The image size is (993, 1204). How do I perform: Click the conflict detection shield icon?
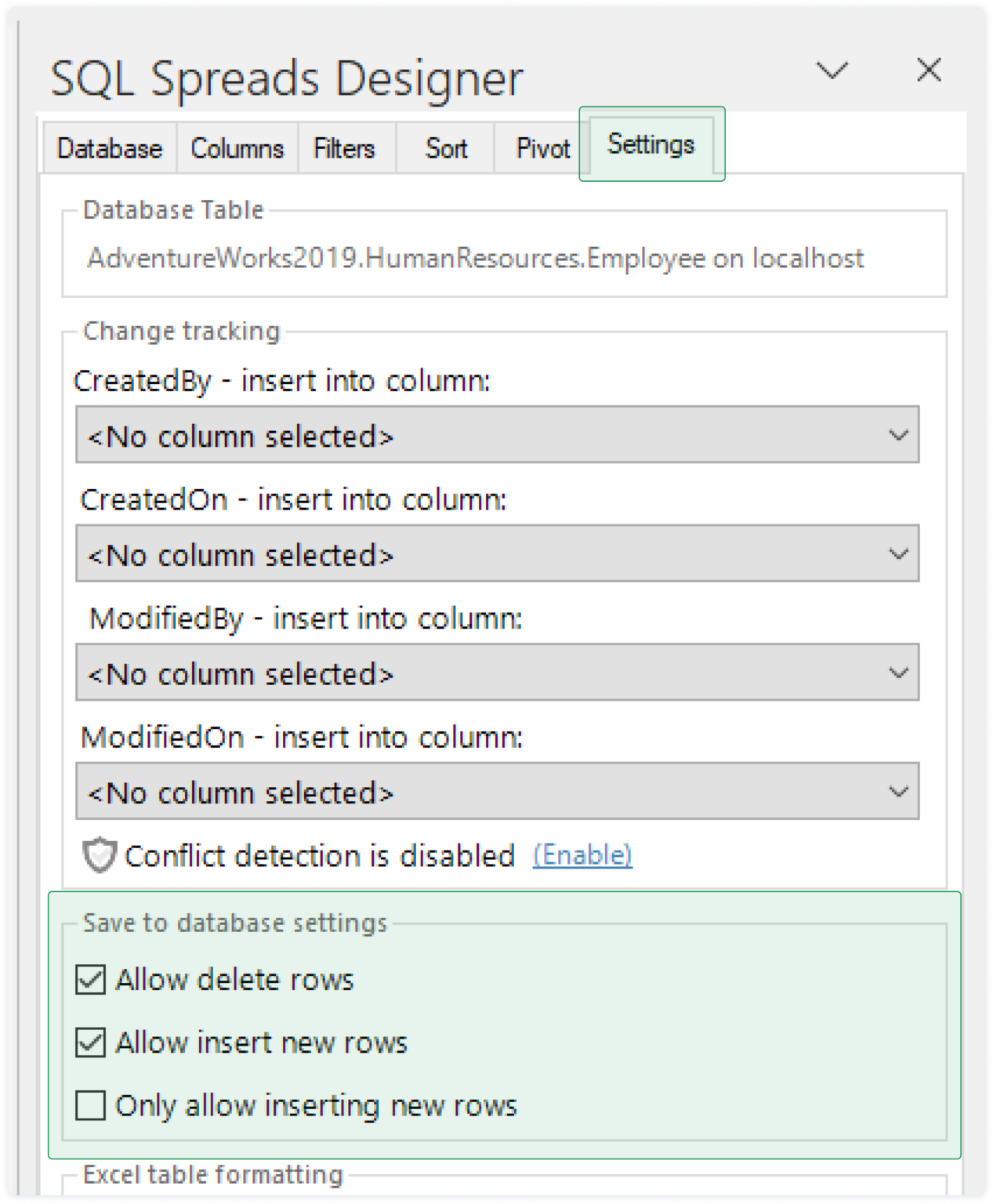tap(100, 855)
